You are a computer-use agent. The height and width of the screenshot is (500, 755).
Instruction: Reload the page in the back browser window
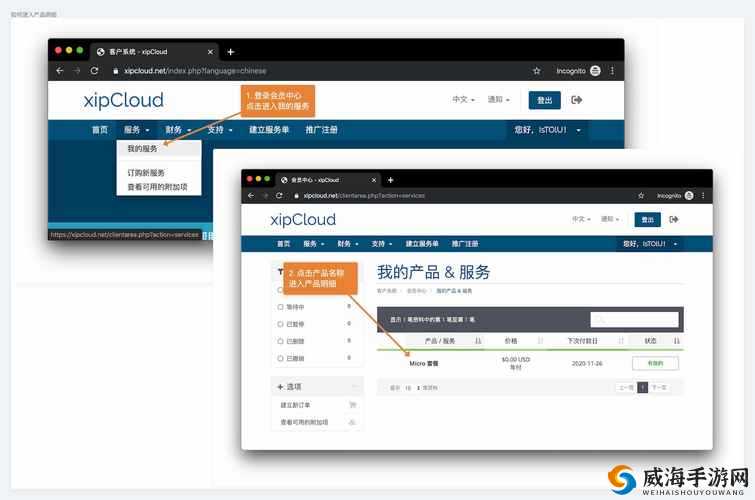point(94,71)
